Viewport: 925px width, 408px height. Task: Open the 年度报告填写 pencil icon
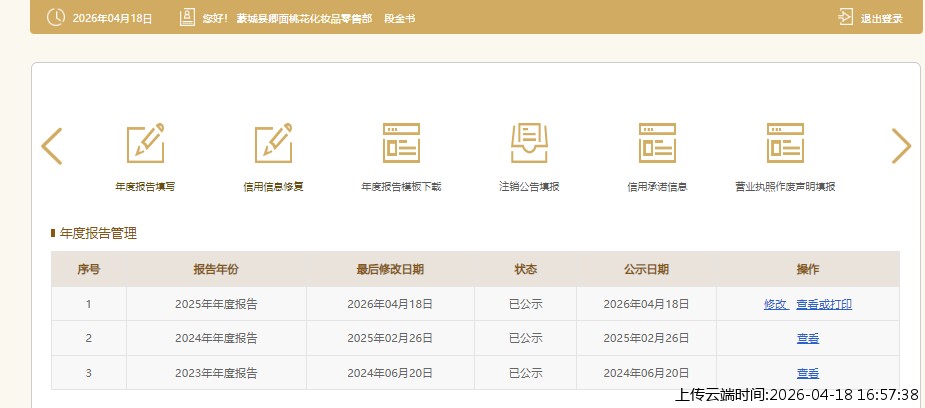pyautogui.click(x=145, y=143)
